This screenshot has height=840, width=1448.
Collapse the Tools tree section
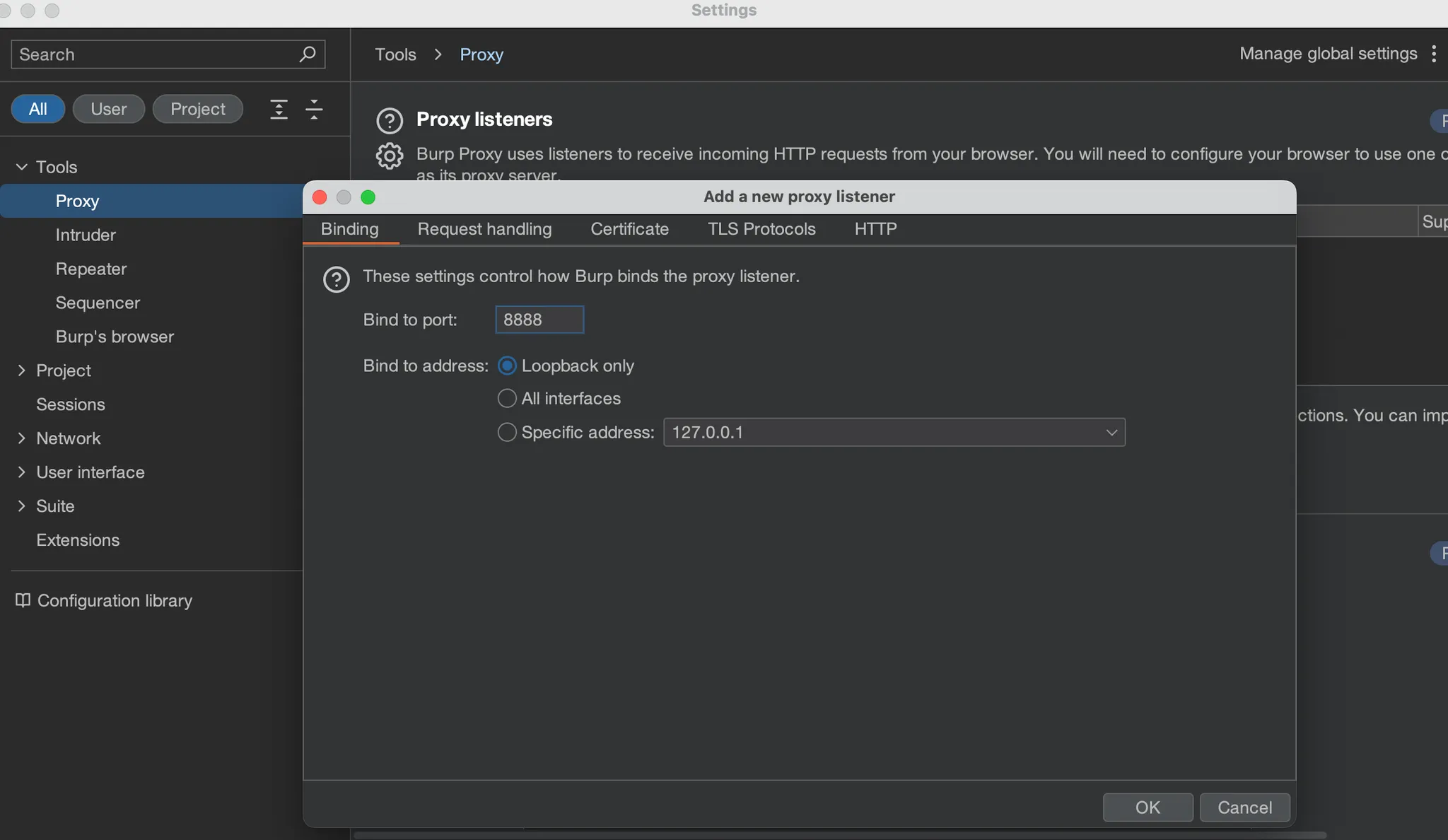21,167
